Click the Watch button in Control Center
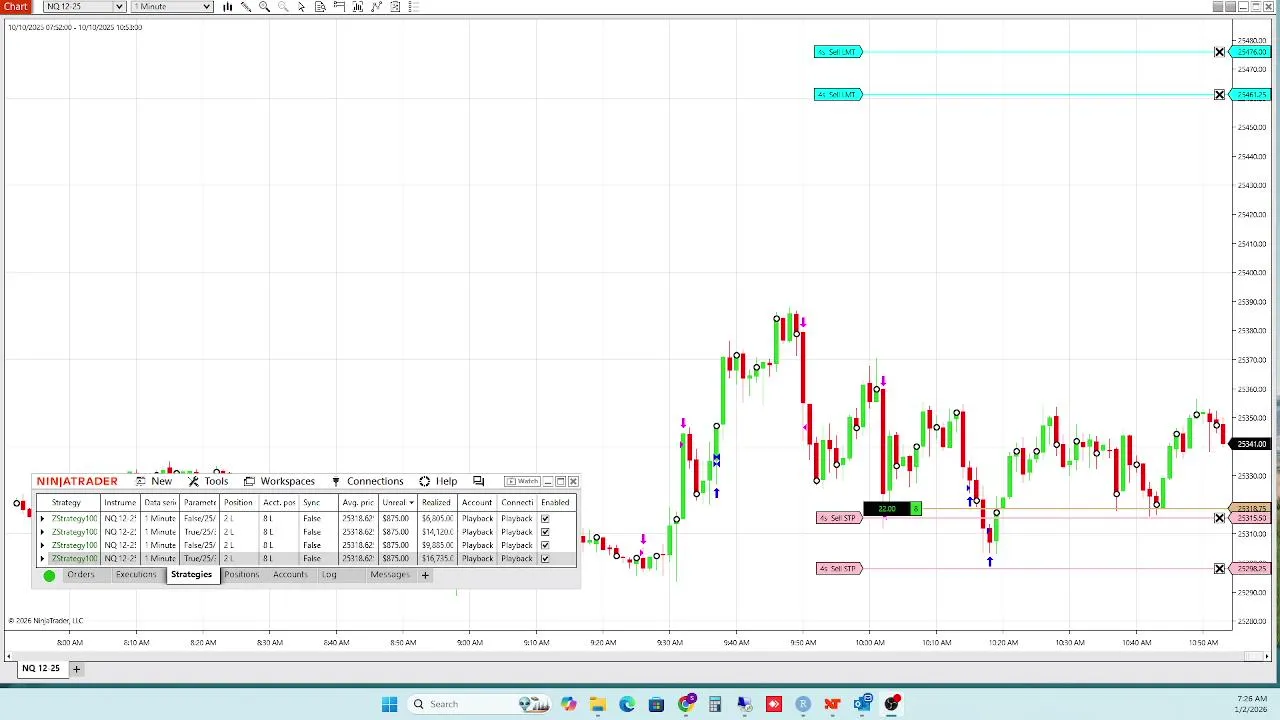This screenshot has height=720, width=1280. pyautogui.click(x=522, y=481)
